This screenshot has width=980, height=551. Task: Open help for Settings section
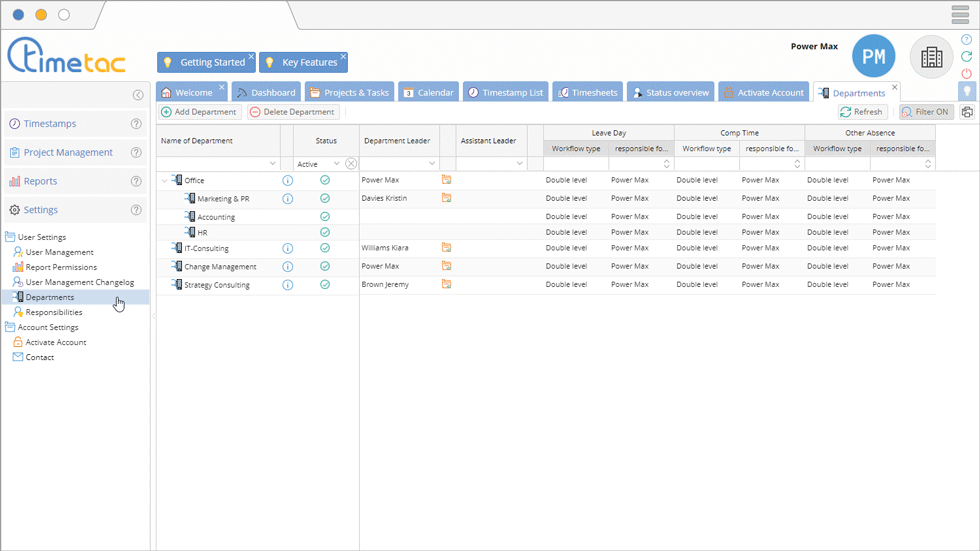(x=136, y=210)
